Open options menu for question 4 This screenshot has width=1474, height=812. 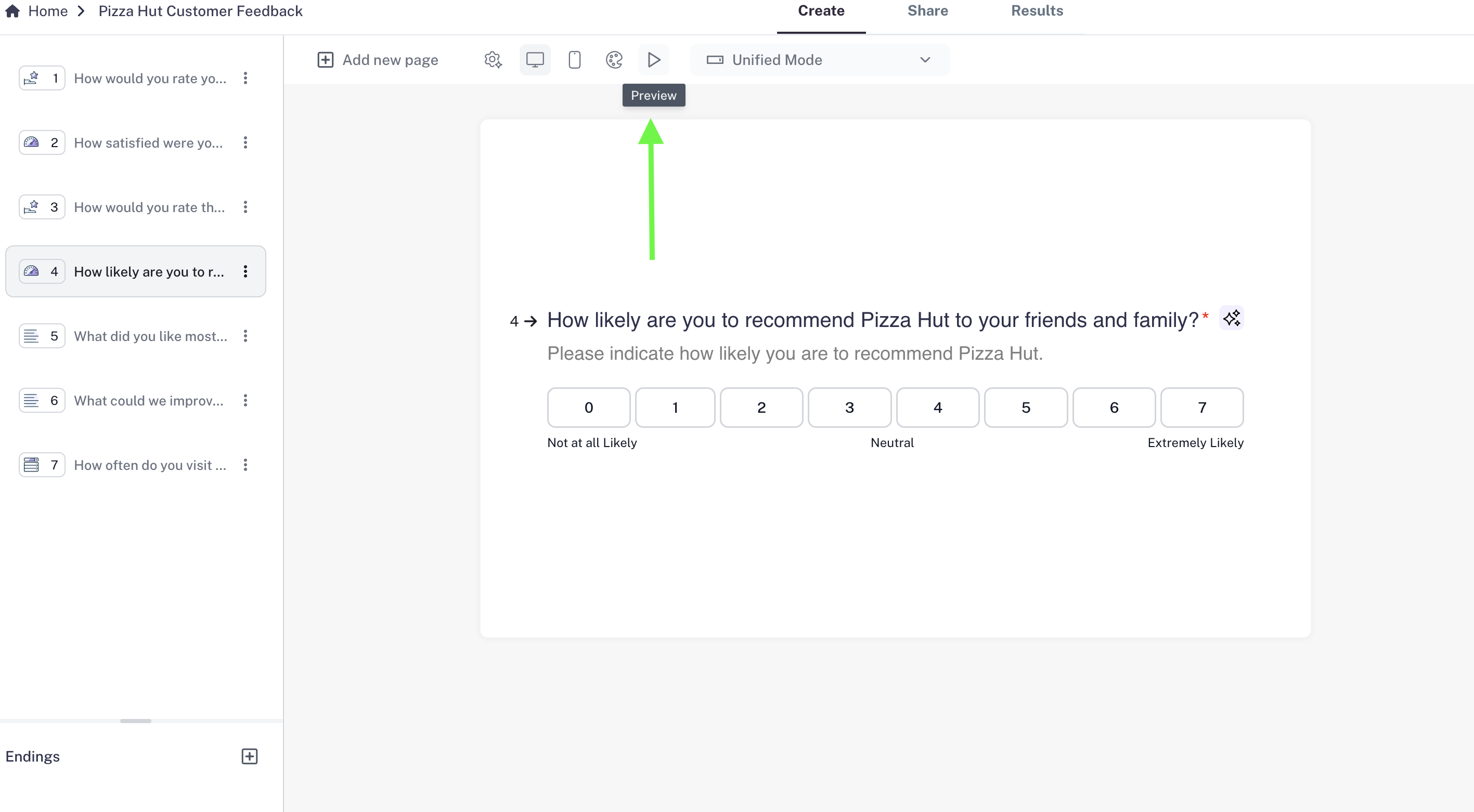click(245, 271)
